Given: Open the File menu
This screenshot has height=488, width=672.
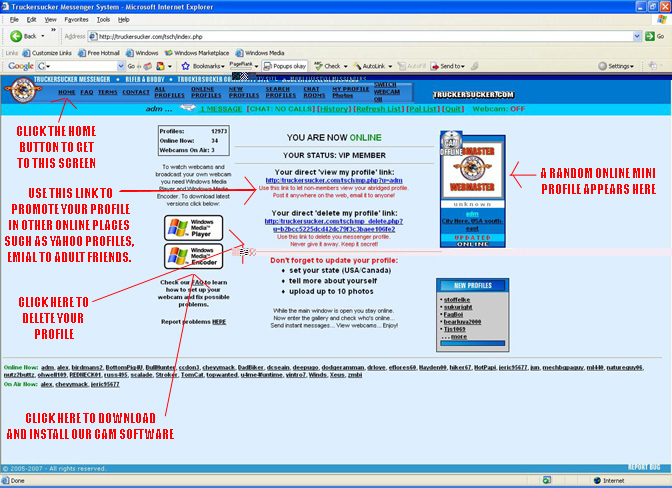Looking at the screenshot, I should pos(14,20).
